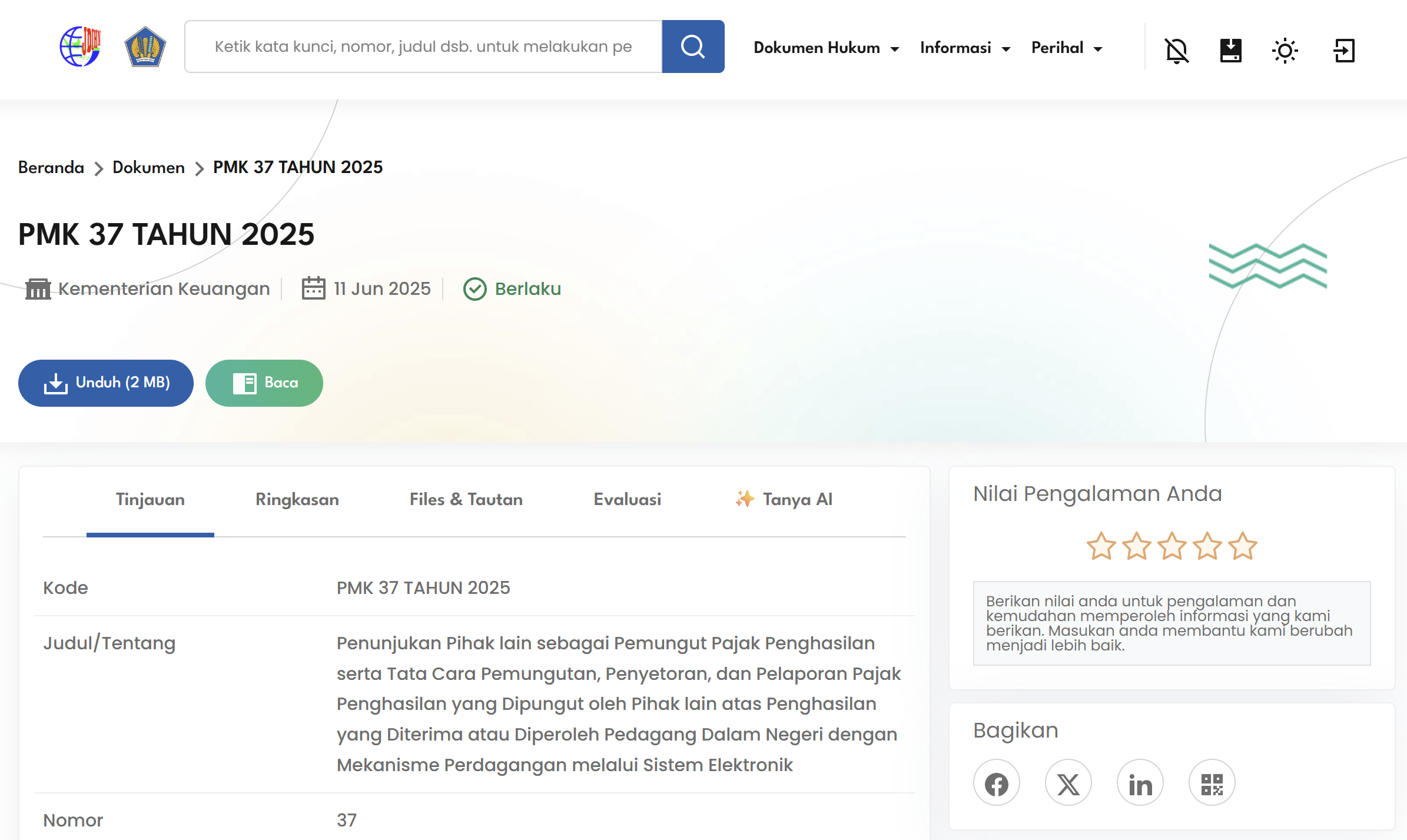The height and width of the screenshot is (840, 1407).
Task: Click the Unduh (2 MB) download button
Action: [106, 383]
